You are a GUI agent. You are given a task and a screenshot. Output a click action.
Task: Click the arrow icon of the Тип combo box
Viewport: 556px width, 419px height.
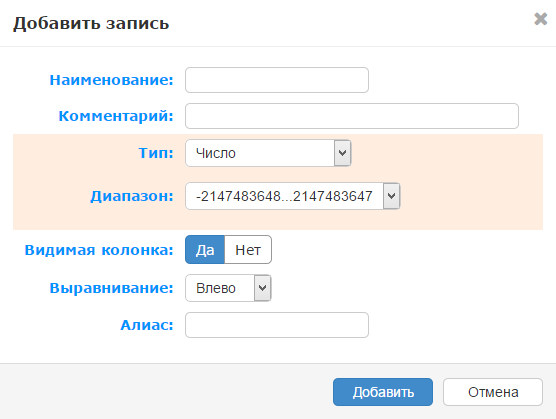[342, 153]
